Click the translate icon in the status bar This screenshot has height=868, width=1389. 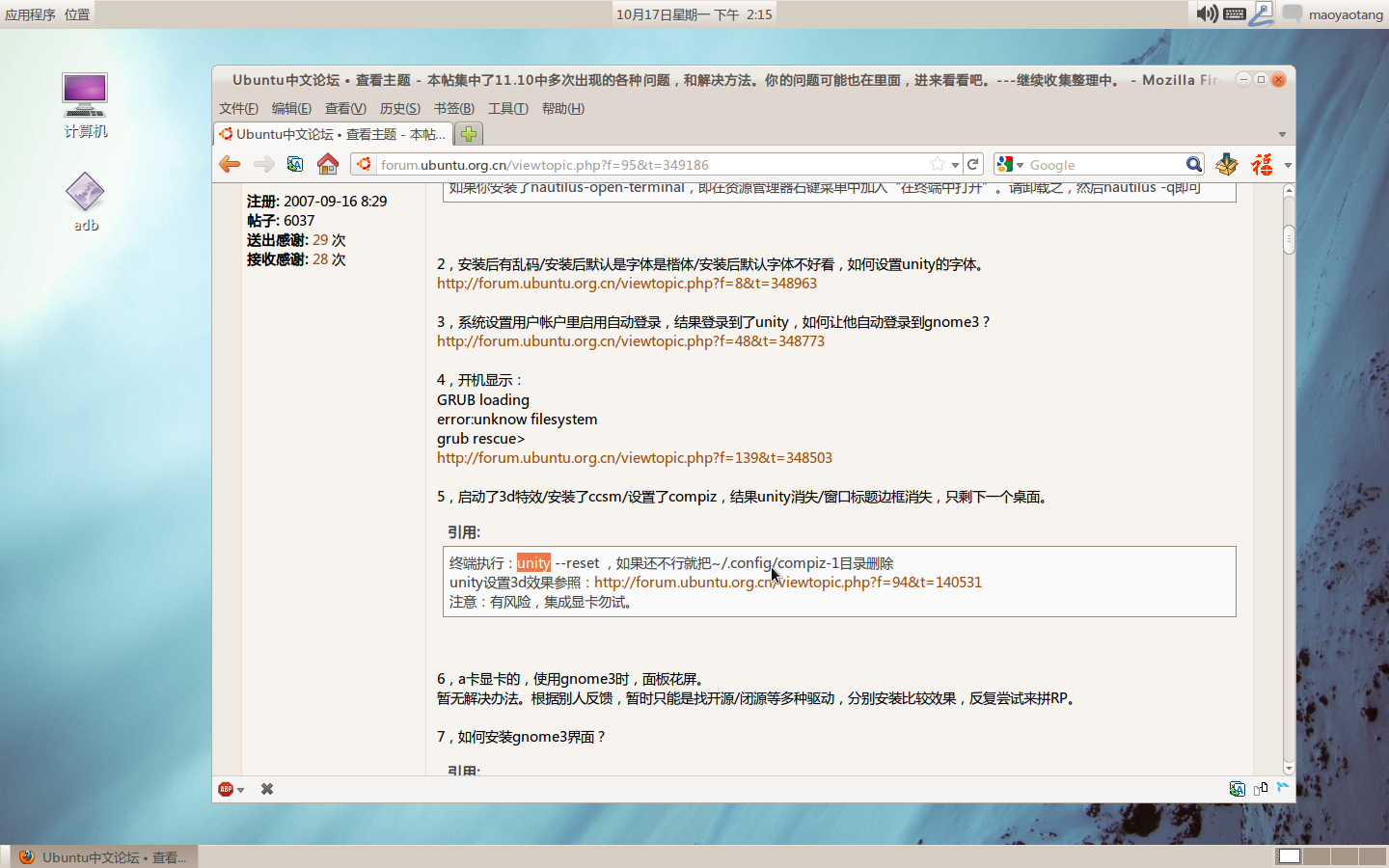[1238, 789]
